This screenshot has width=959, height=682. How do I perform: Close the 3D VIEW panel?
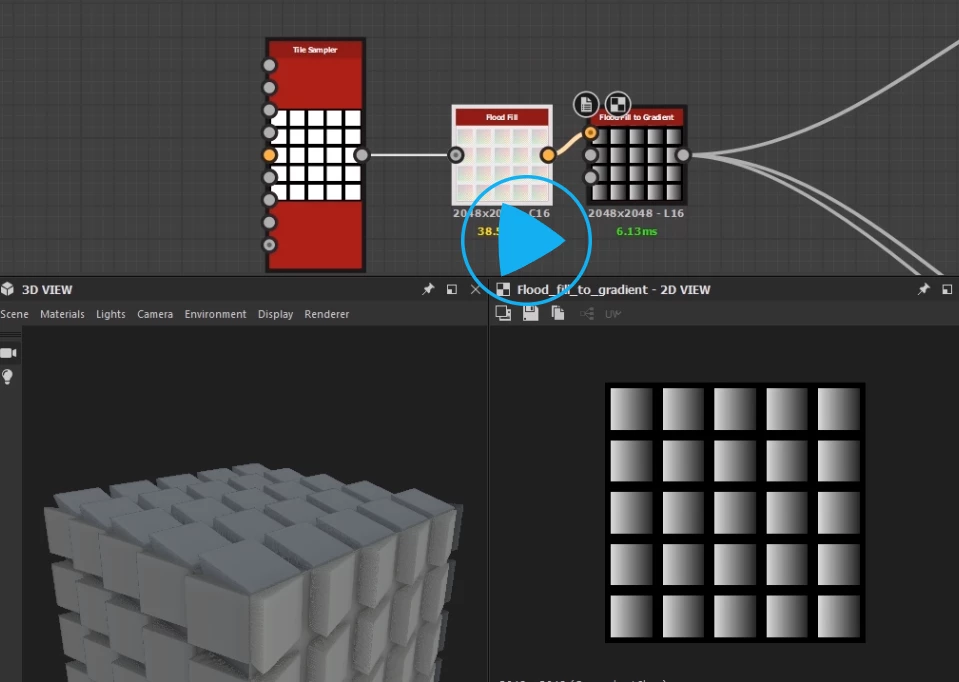pyautogui.click(x=475, y=289)
